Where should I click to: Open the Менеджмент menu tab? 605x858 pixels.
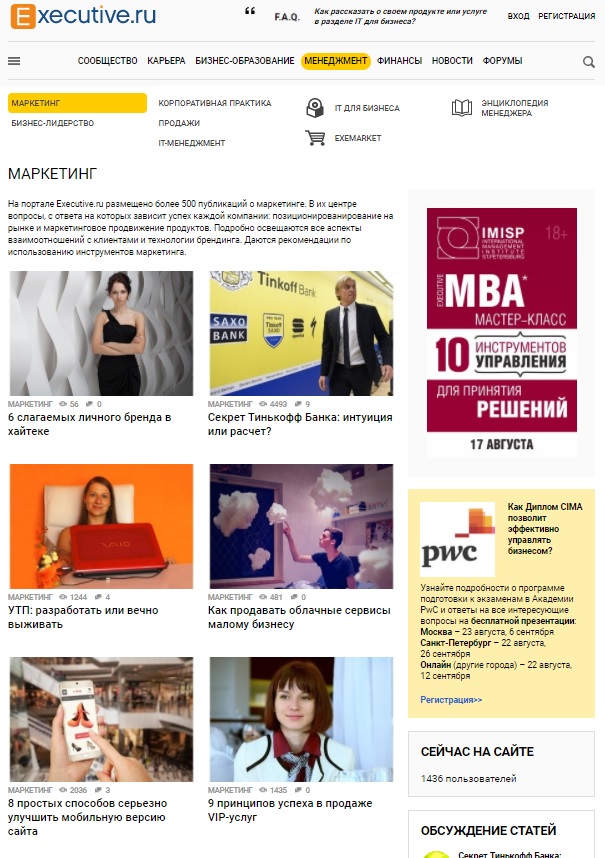pos(335,61)
